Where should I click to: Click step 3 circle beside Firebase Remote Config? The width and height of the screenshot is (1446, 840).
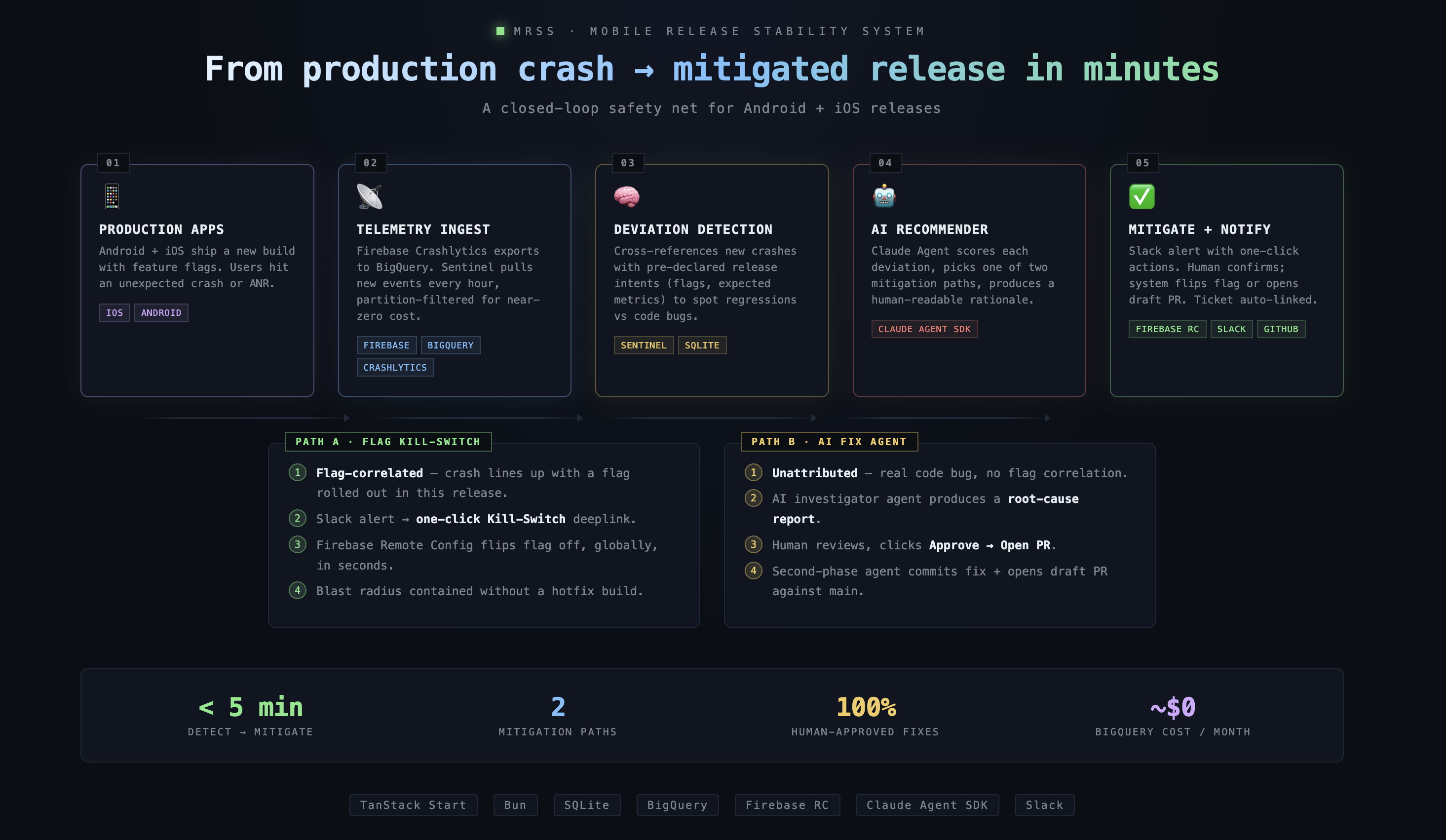[297, 544]
